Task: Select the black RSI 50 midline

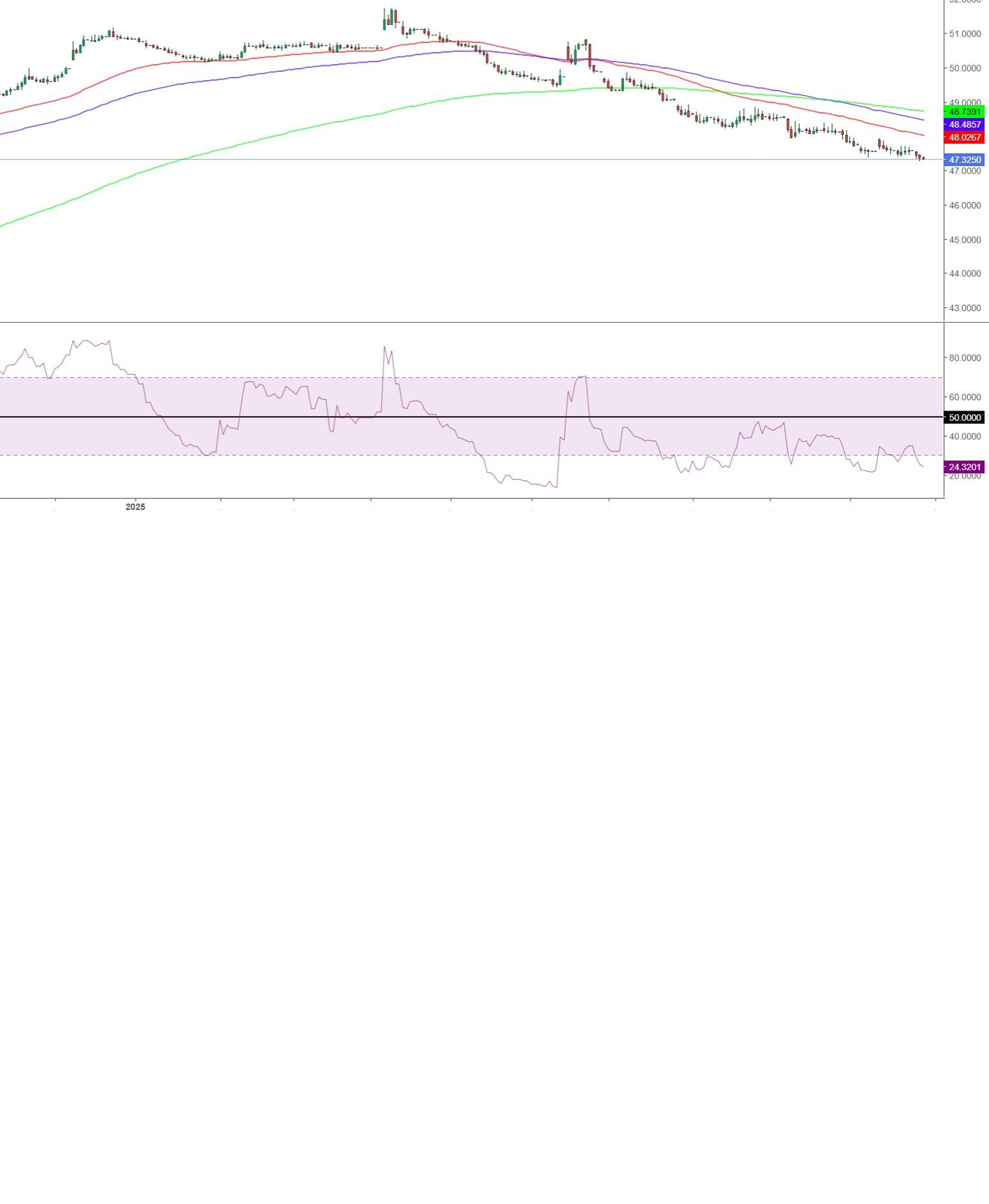Action: pyautogui.click(x=449, y=417)
